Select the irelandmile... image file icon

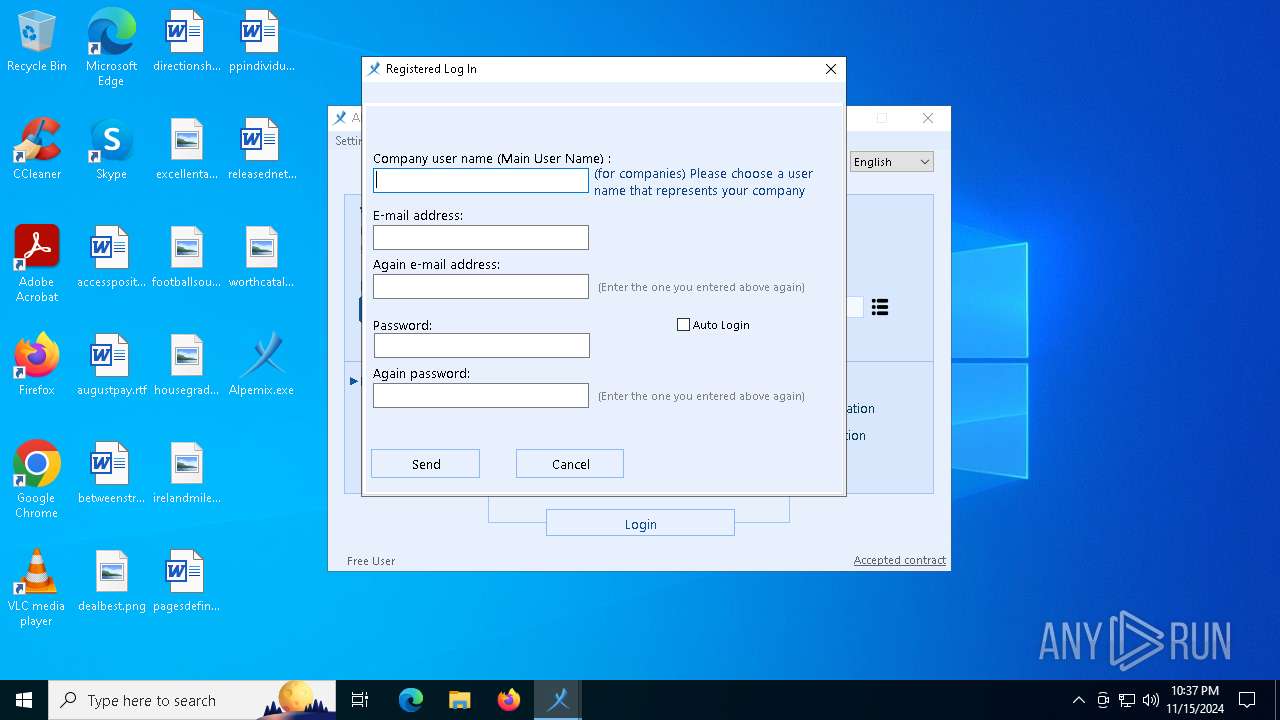point(186,473)
